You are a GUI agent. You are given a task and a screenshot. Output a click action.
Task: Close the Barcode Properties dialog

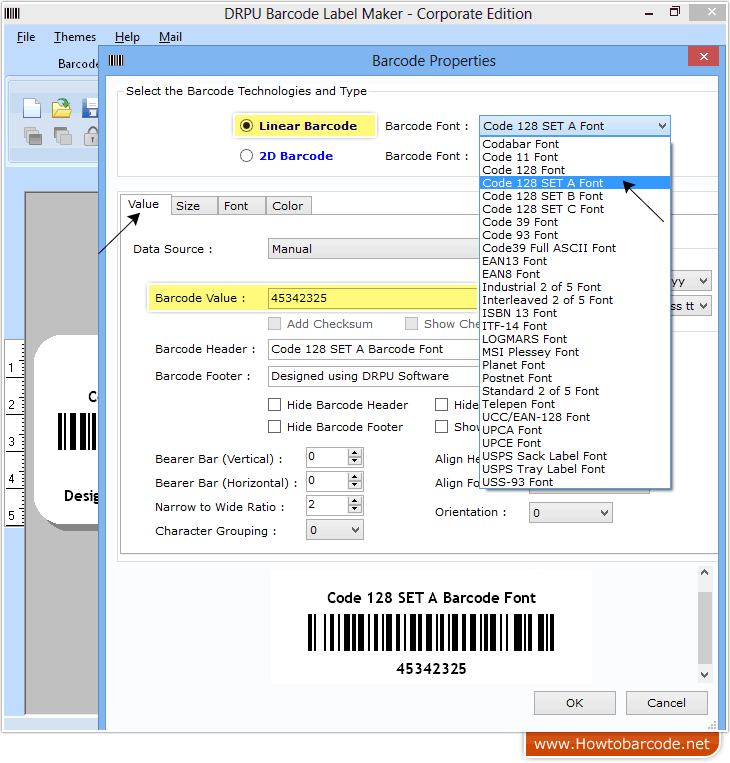click(x=704, y=56)
